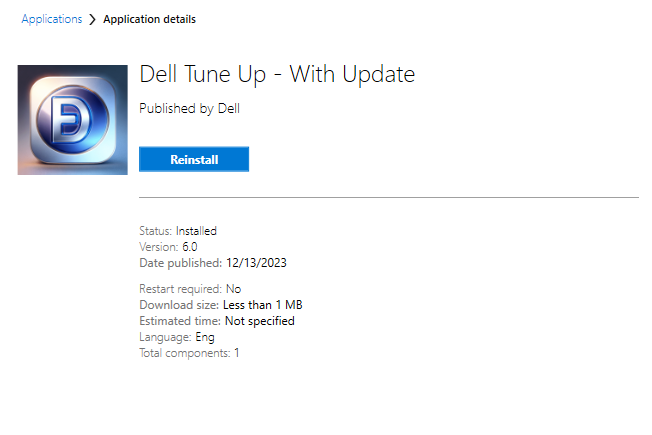Click the Estimated time label

[180, 321]
